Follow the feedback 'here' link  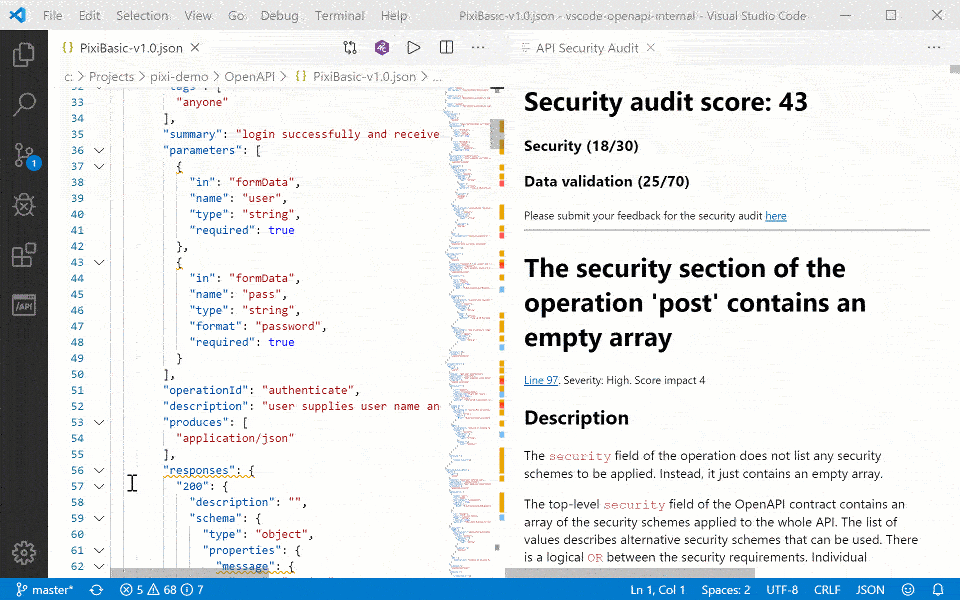[x=776, y=216]
